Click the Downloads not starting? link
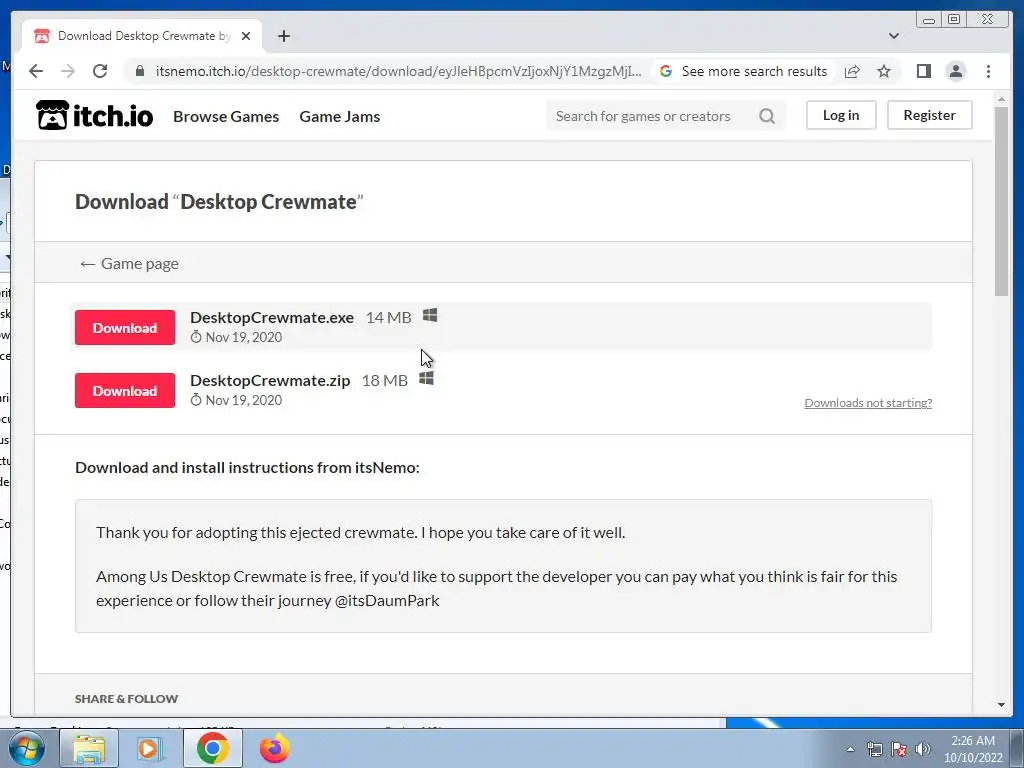Image resolution: width=1024 pixels, height=768 pixels. 868,403
